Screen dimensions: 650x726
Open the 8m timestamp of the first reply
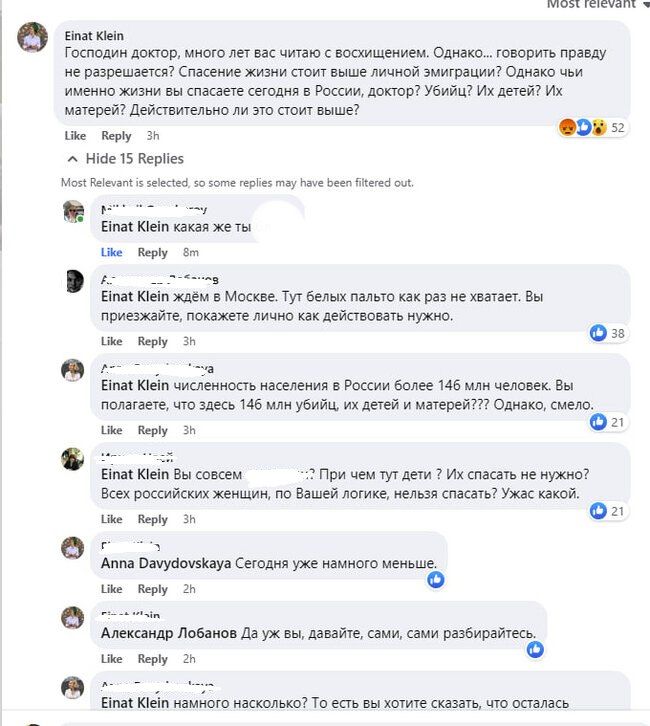point(191,253)
